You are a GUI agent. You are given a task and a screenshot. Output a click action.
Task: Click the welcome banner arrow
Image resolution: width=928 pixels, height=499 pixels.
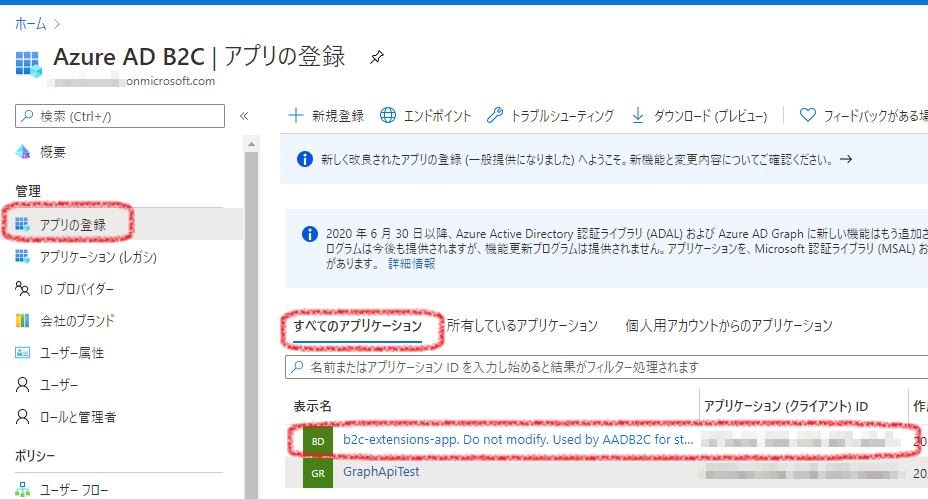click(x=846, y=159)
